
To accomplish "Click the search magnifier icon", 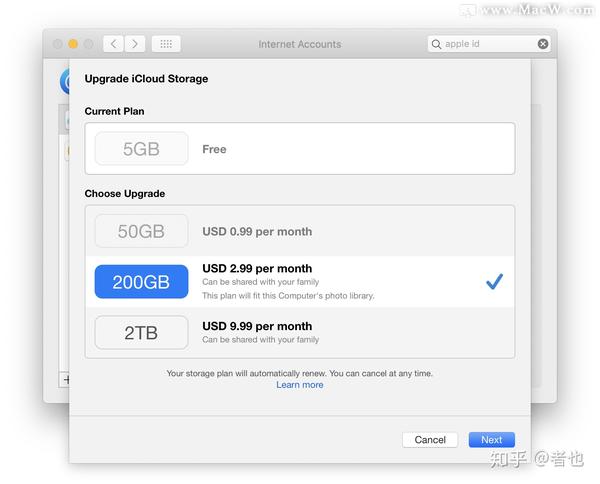I will pos(436,44).
